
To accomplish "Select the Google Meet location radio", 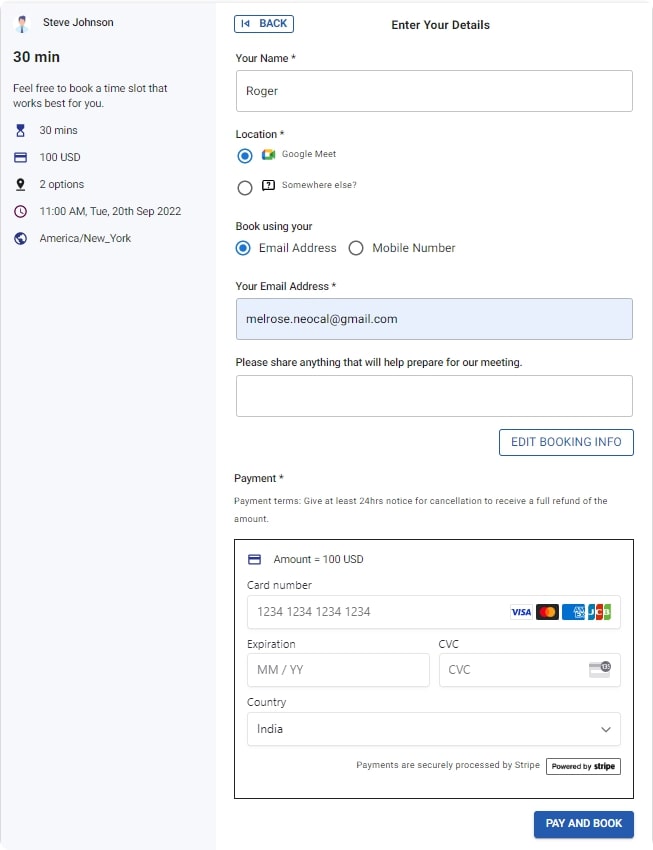I will point(245,156).
